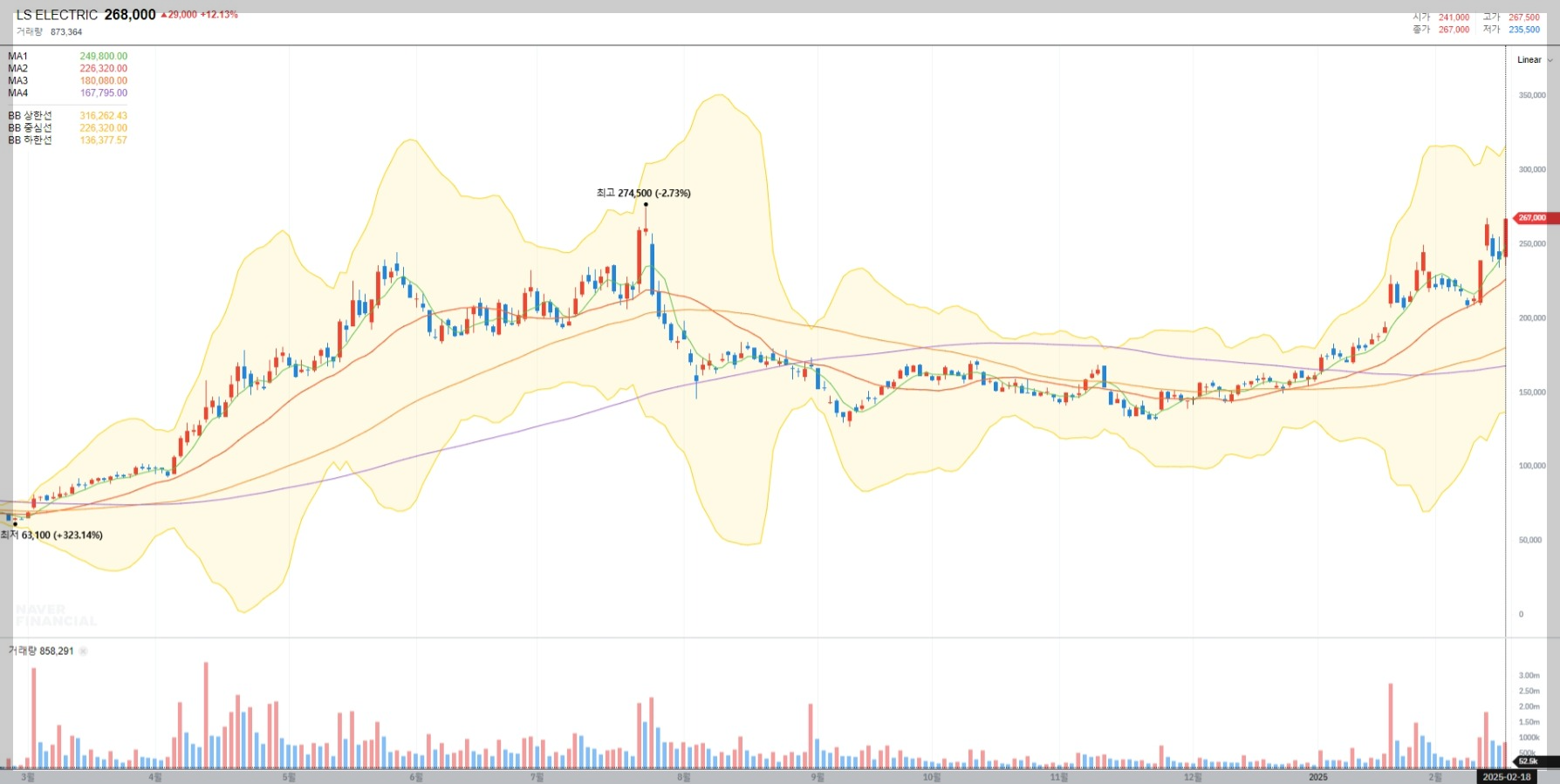Select the MA3 legend row
The image size is (1560, 784).
click(67, 81)
